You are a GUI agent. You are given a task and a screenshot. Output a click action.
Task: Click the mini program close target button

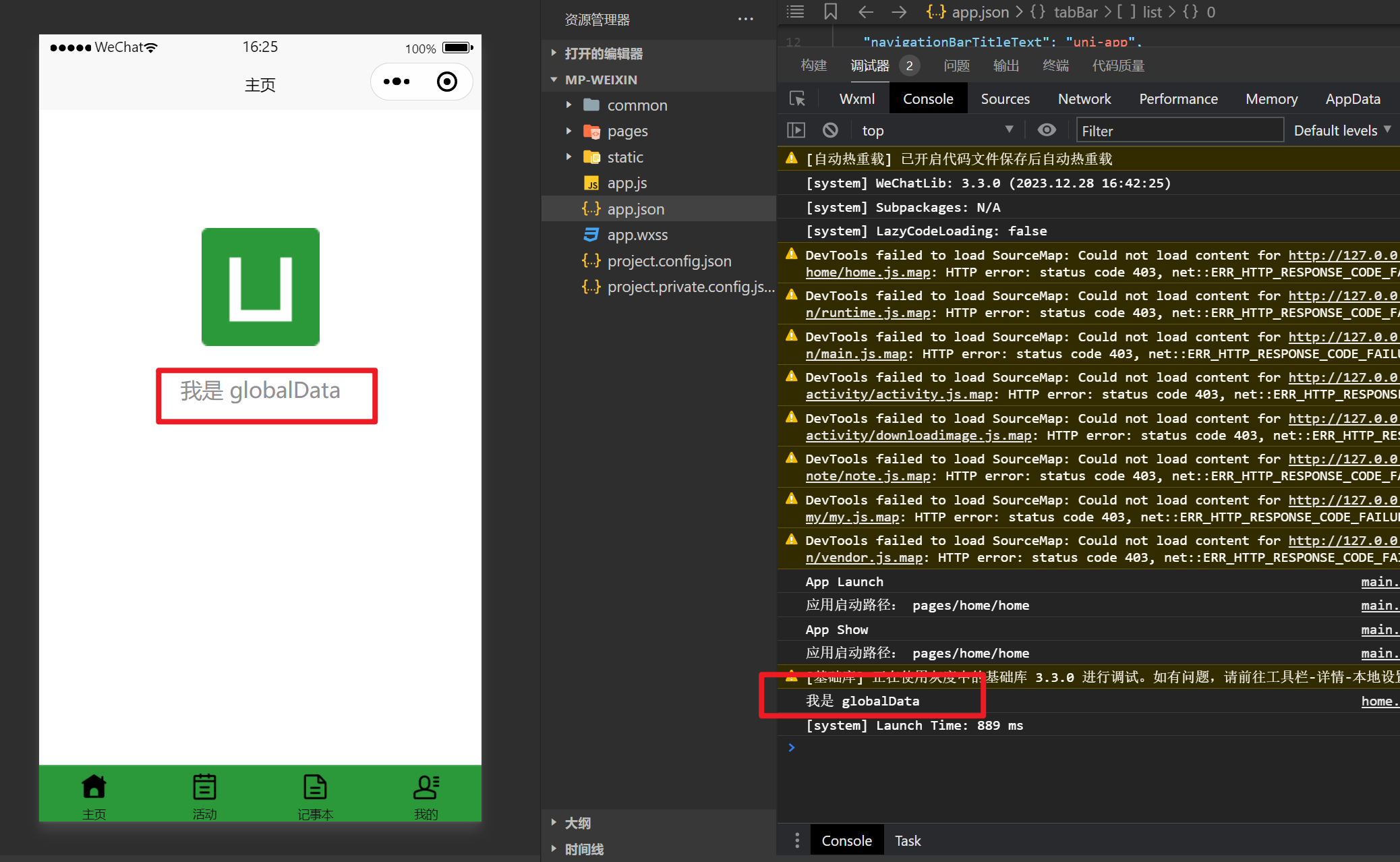click(x=447, y=82)
